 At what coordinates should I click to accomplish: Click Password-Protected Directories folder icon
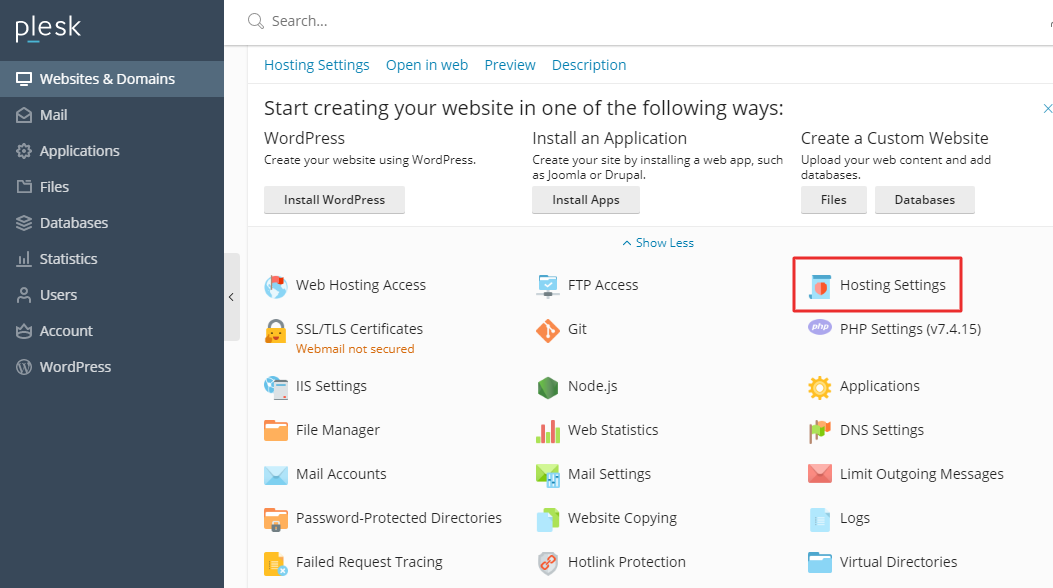pos(275,519)
